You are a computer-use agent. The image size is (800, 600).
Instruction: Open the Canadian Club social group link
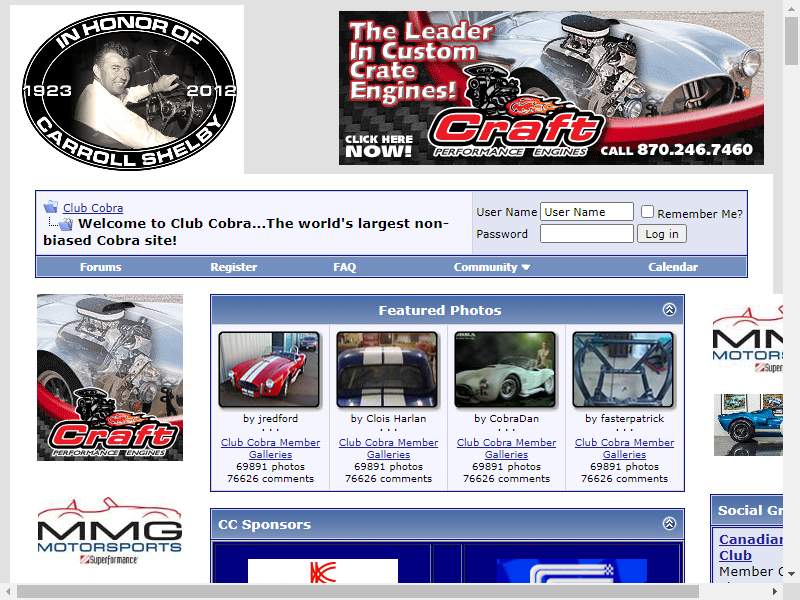pos(751,547)
